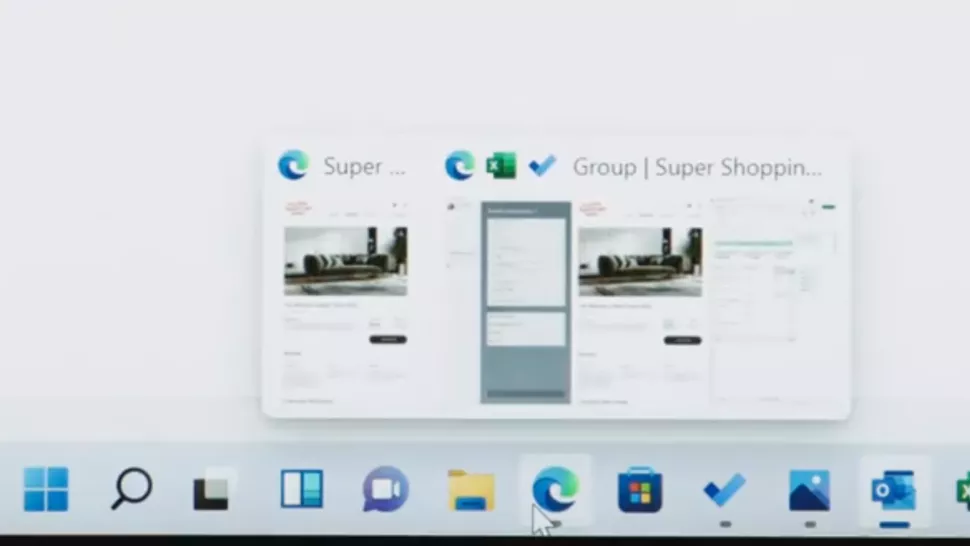
Task: Click Excel icon in Group preview header
Action: pos(501,166)
